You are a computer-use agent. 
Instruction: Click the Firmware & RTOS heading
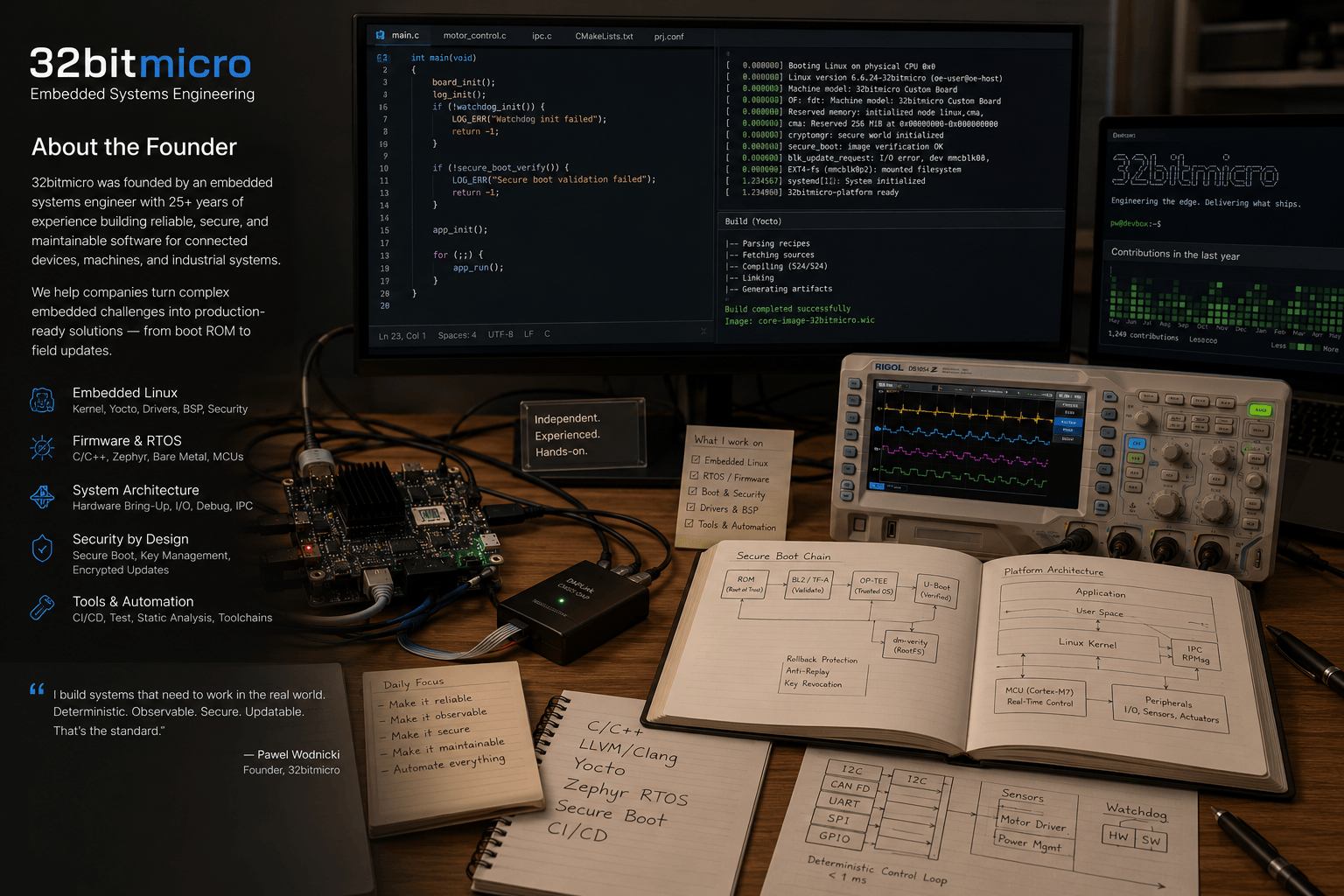[127, 441]
